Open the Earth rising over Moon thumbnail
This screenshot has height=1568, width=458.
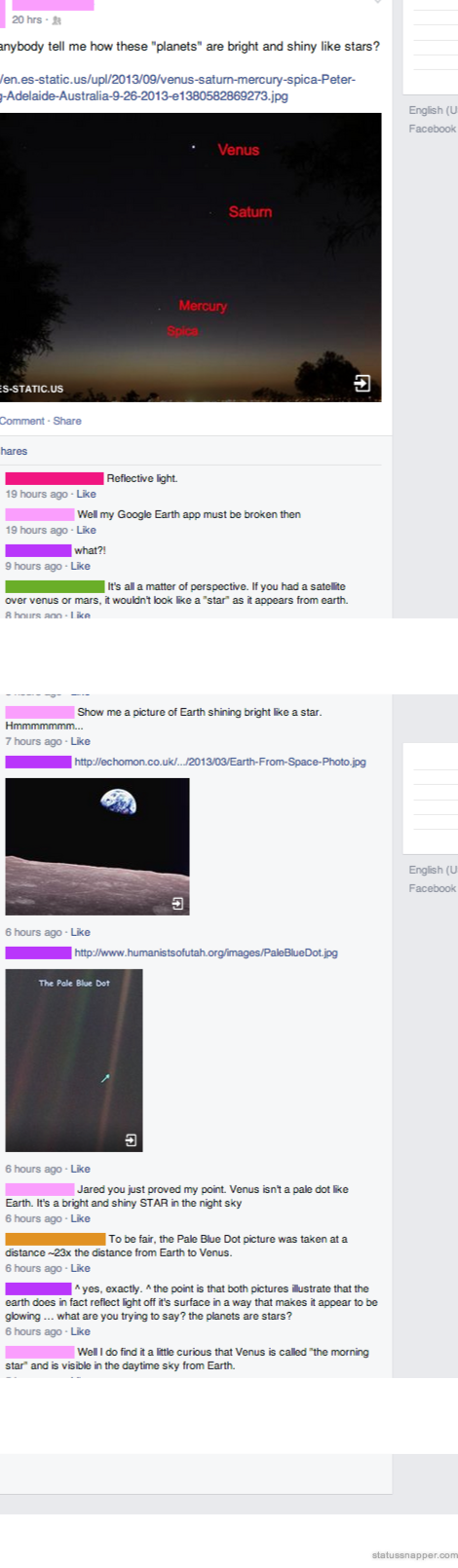coord(97,846)
